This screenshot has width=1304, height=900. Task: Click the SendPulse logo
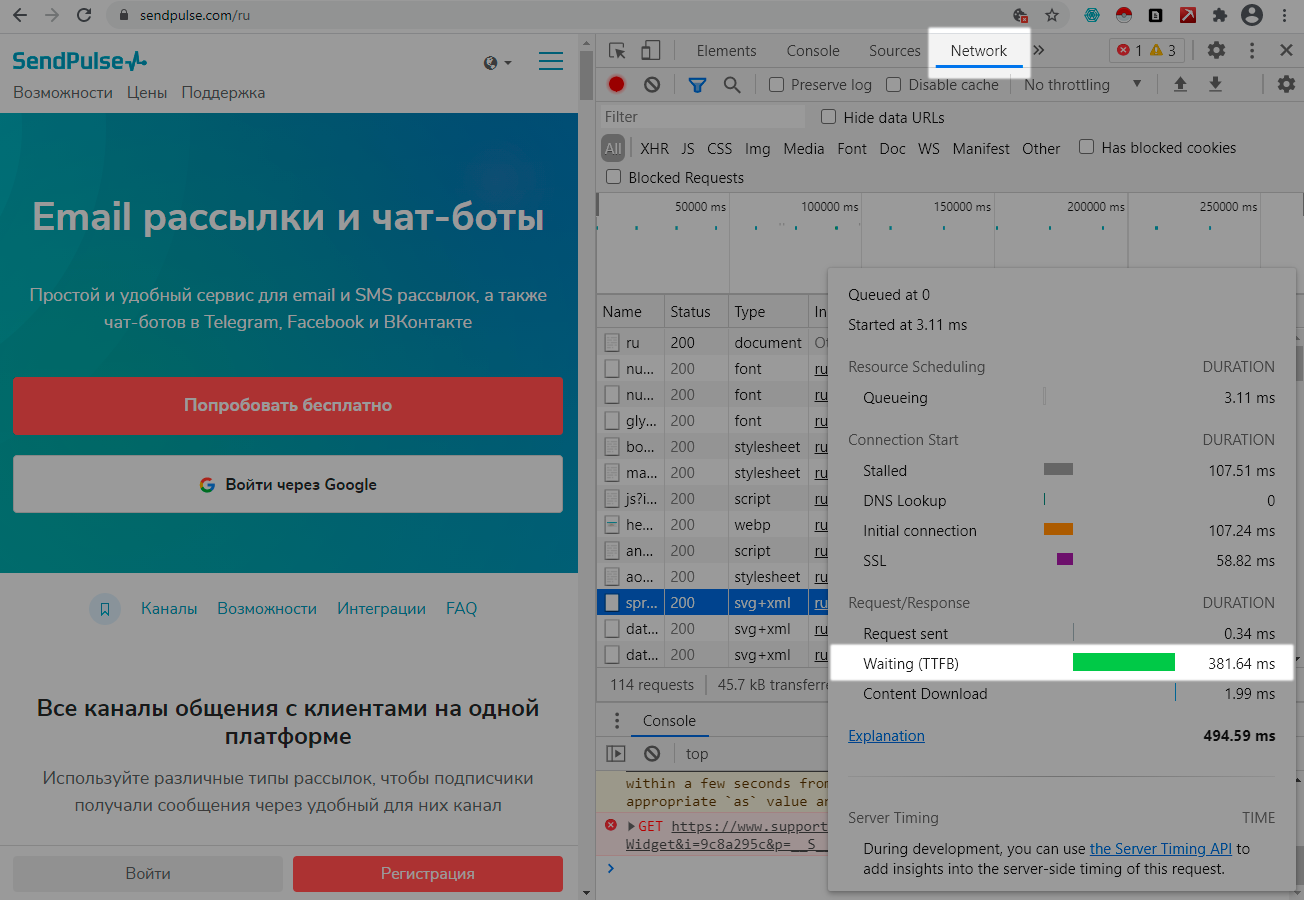pyautogui.click(x=80, y=62)
